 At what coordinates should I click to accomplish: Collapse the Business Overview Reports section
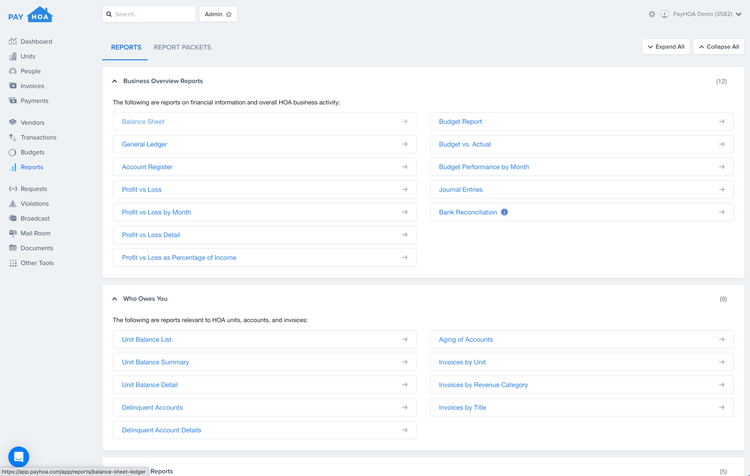(x=114, y=81)
